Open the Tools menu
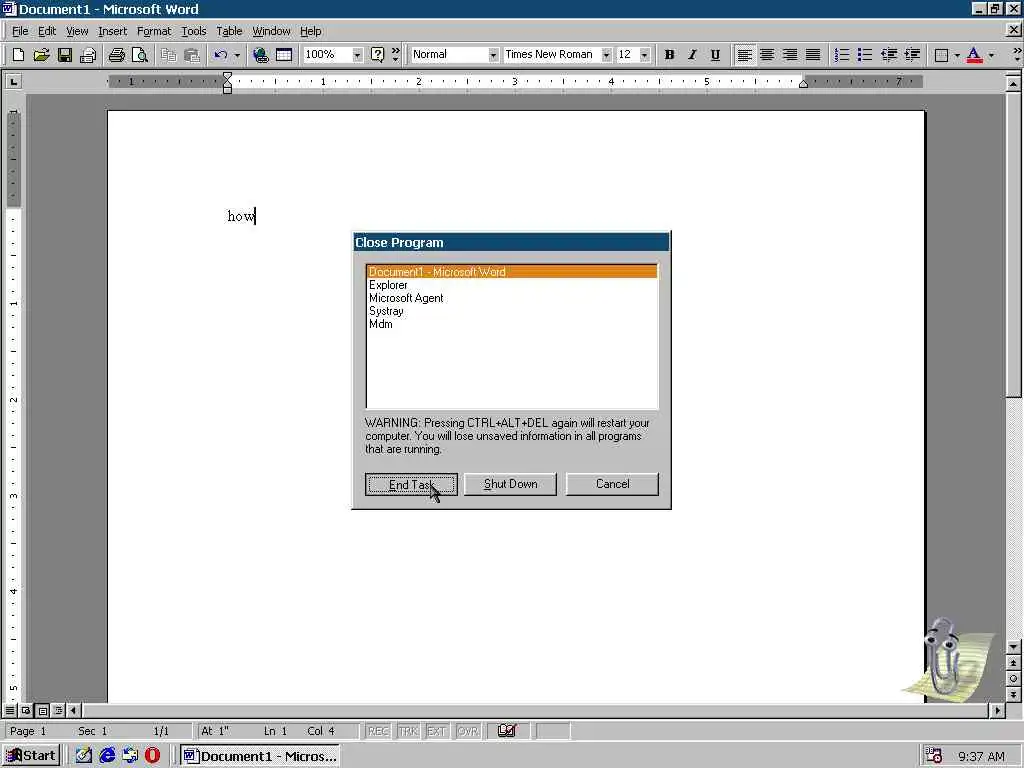 click(193, 31)
